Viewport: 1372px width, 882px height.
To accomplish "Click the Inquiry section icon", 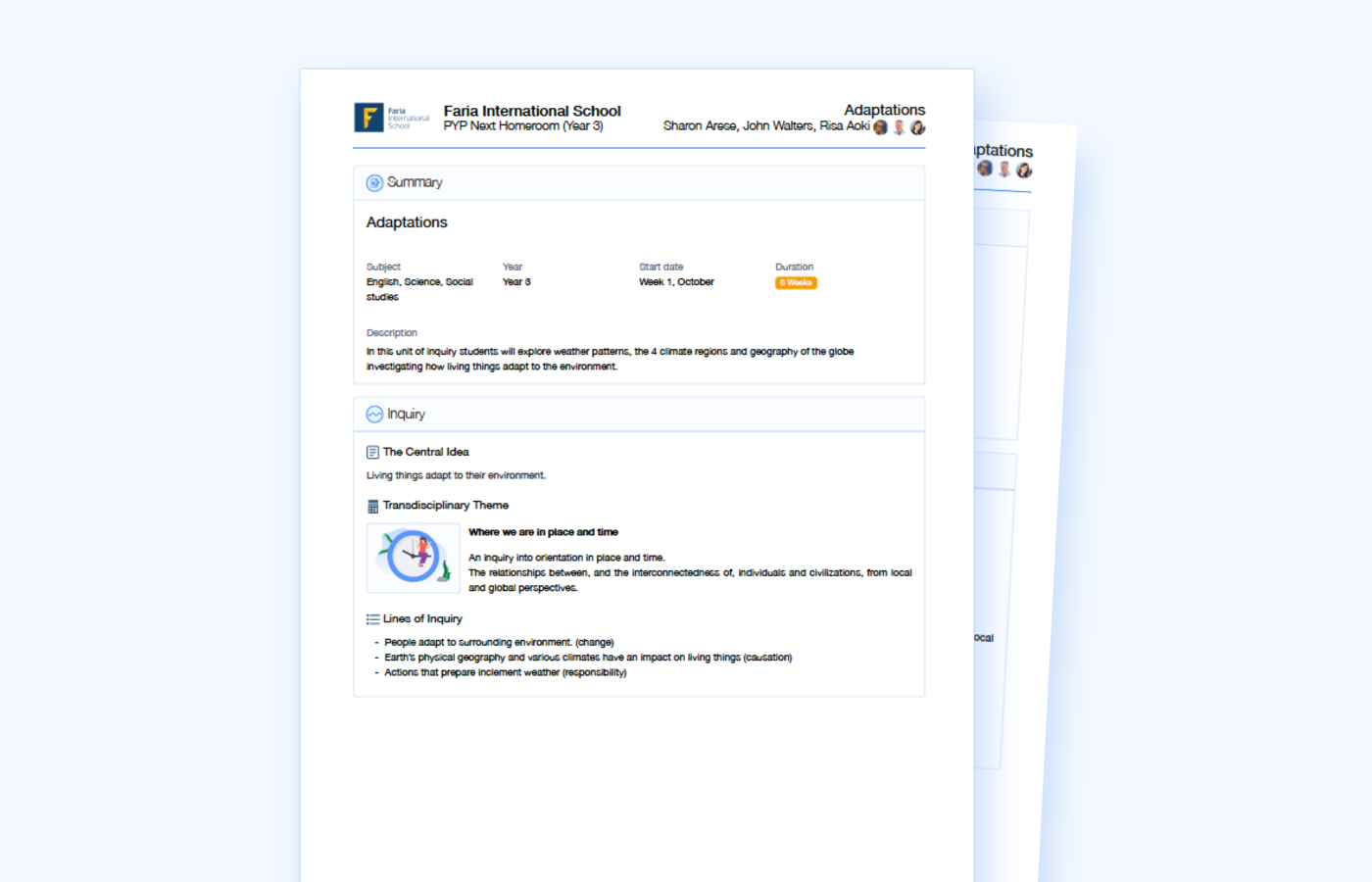I will coord(374,415).
